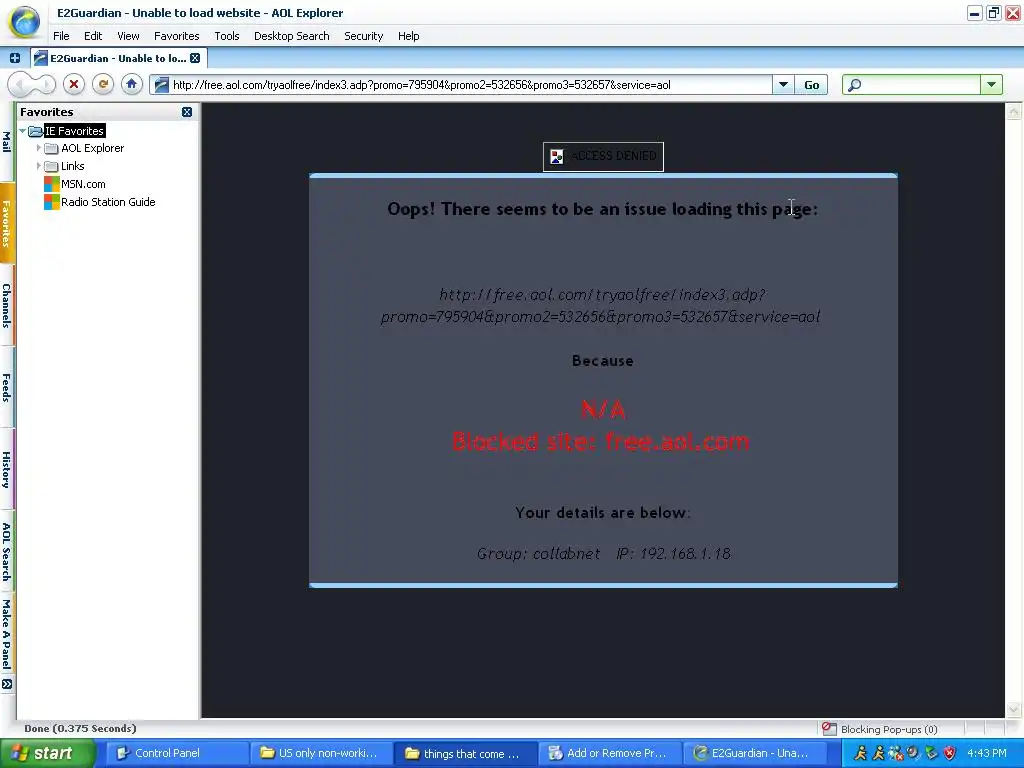The image size is (1024, 768).
Task: Go to the Home page icon
Action: 132,84
